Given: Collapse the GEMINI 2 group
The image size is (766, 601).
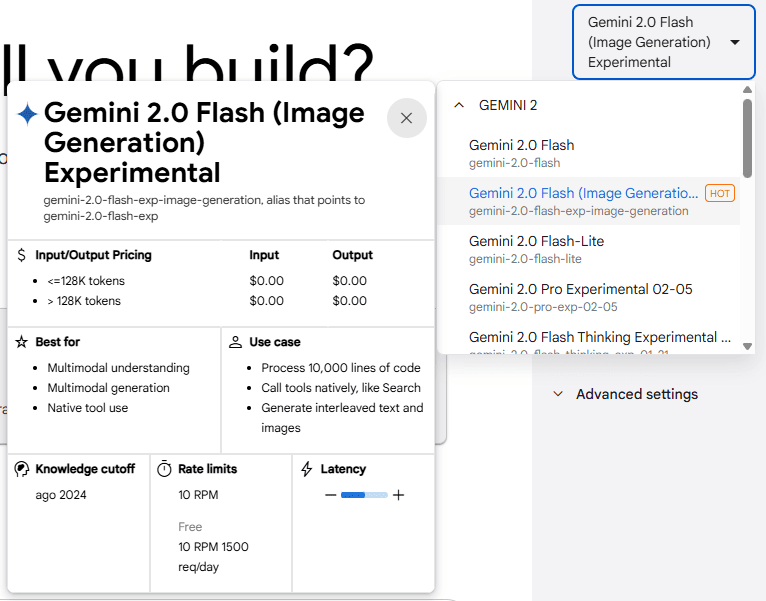Looking at the screenshot, I should tap(459, 105).
